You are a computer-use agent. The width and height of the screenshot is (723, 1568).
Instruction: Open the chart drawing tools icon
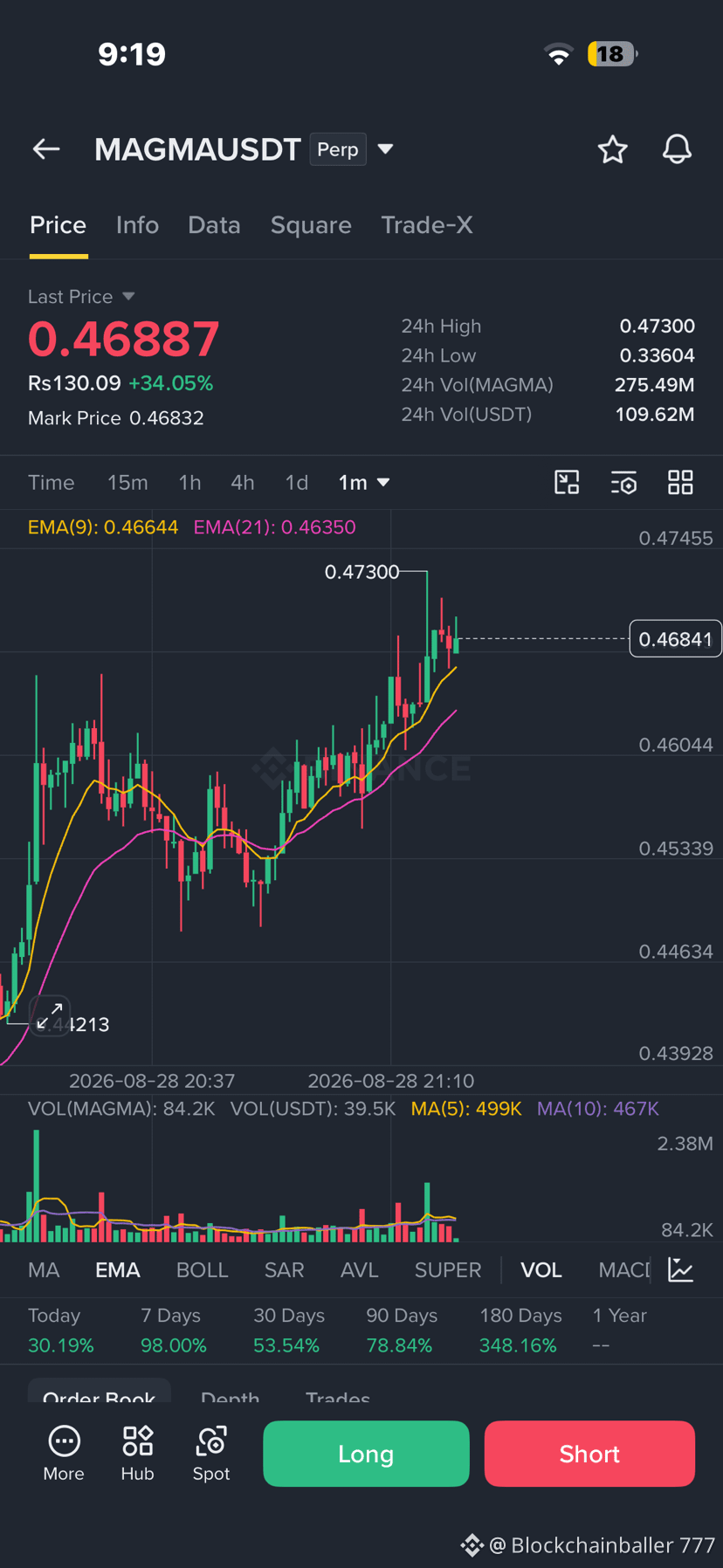pyautogui.click(x=567, y=482)
